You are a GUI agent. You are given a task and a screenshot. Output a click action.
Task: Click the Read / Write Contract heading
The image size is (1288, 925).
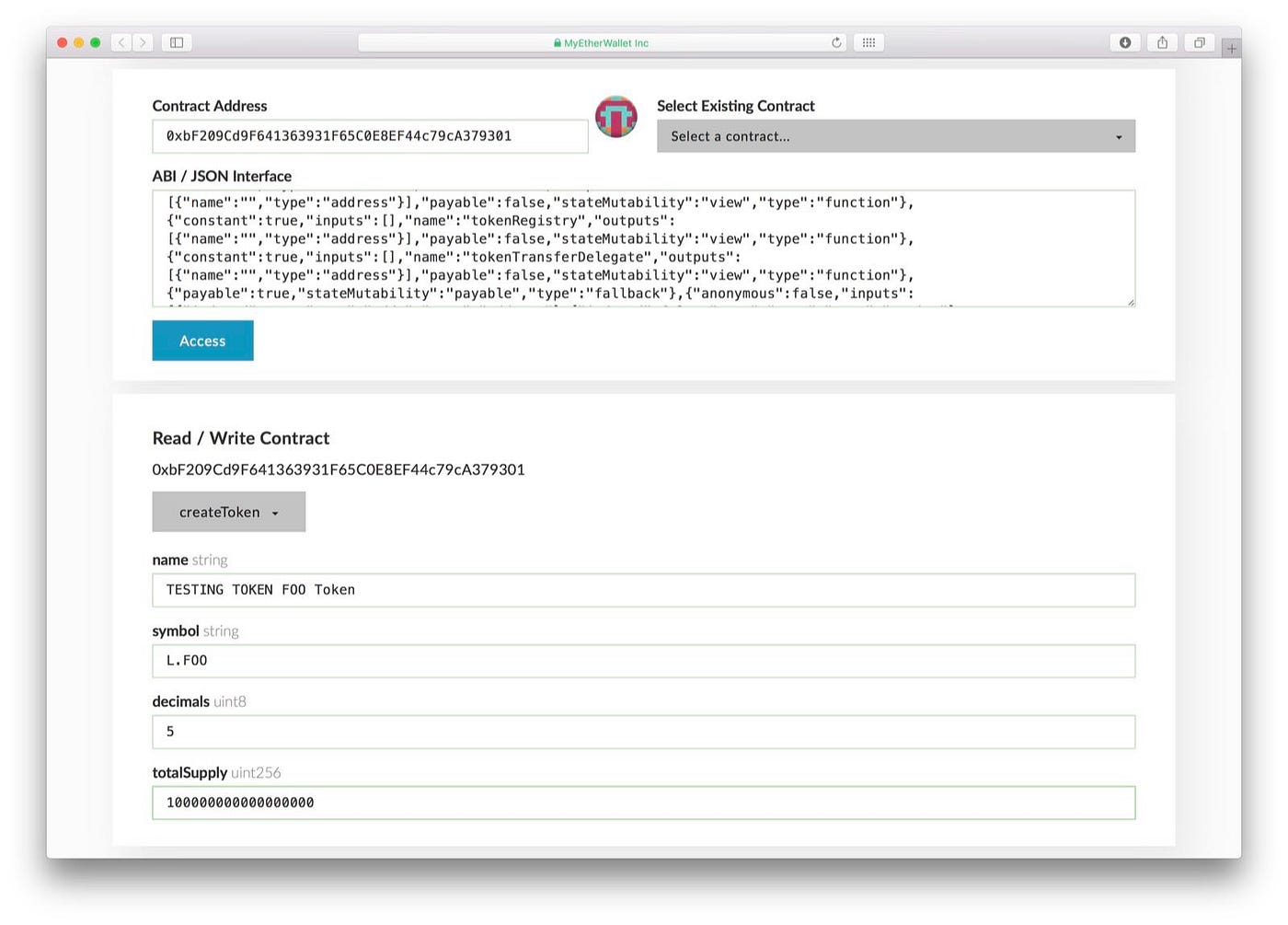click(241, 438)
